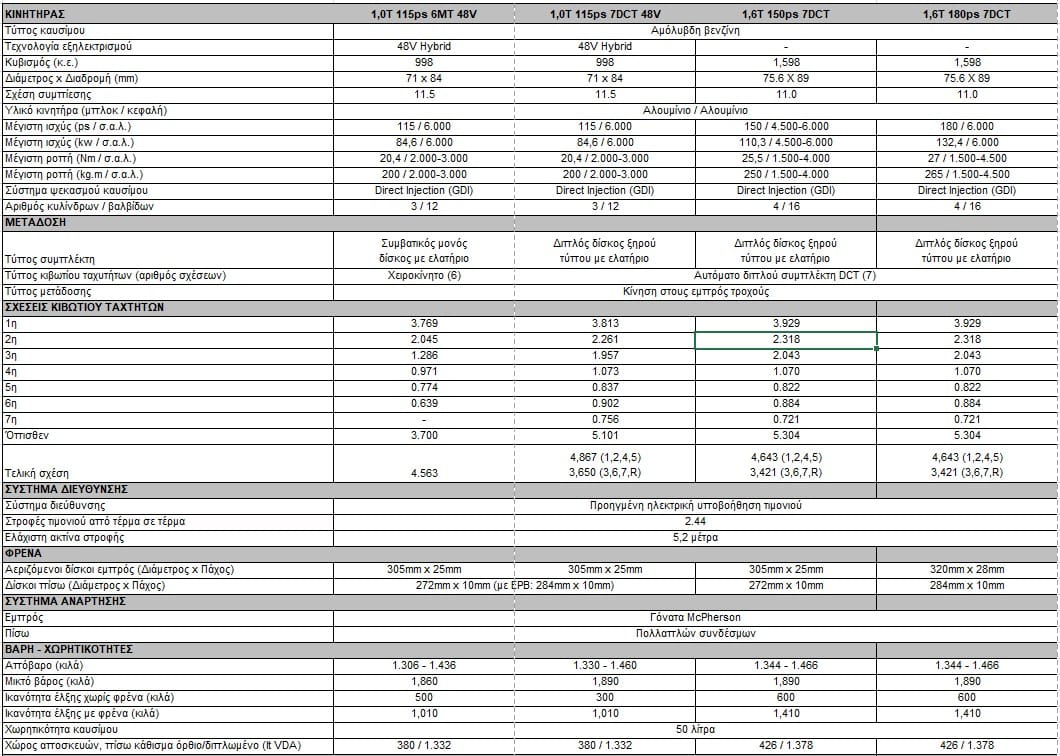
Task: Select the Αμόλυβδη βενζίνη fuel type cell
Action: (695, 31)
